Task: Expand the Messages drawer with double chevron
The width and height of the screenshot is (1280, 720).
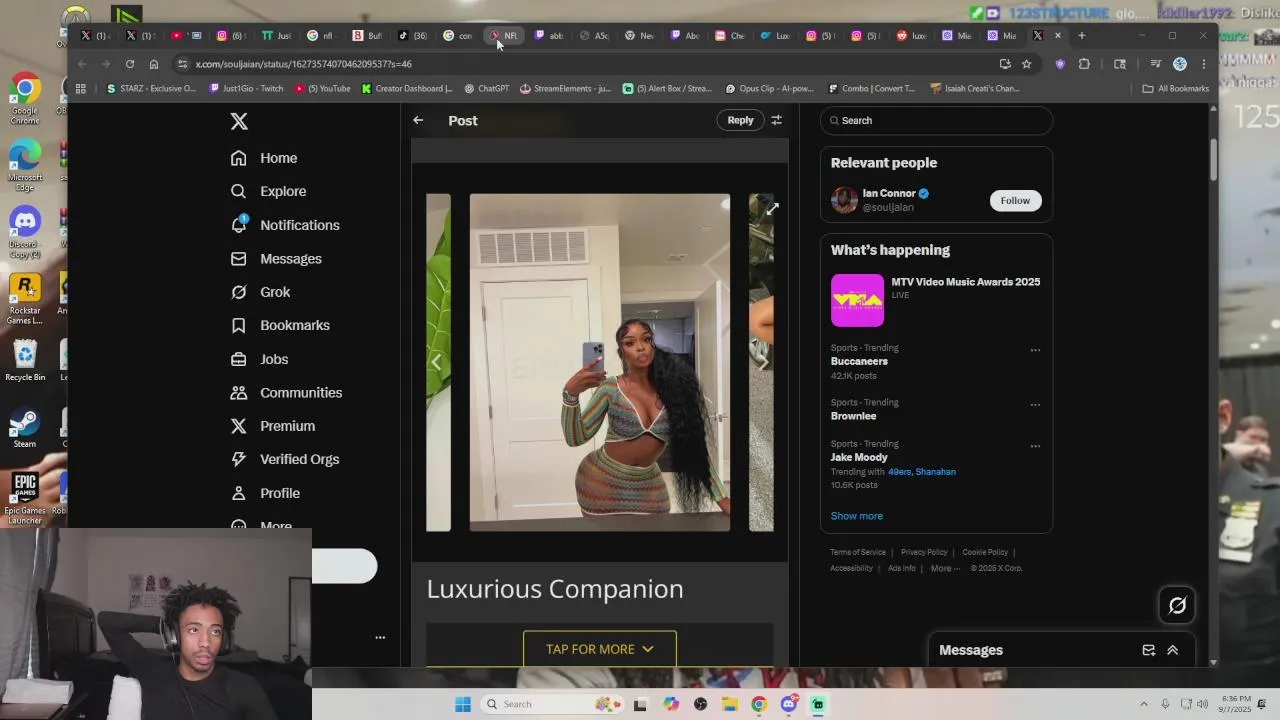Action: click(1172, 650)
